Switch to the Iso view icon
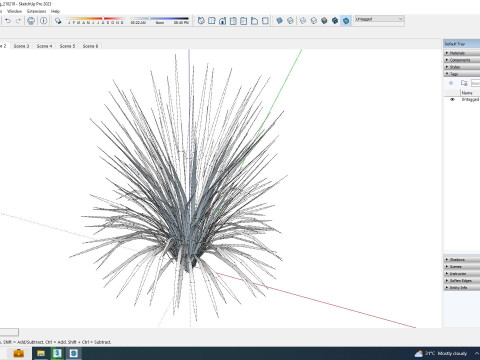480x360 pixels. (201, 21)
